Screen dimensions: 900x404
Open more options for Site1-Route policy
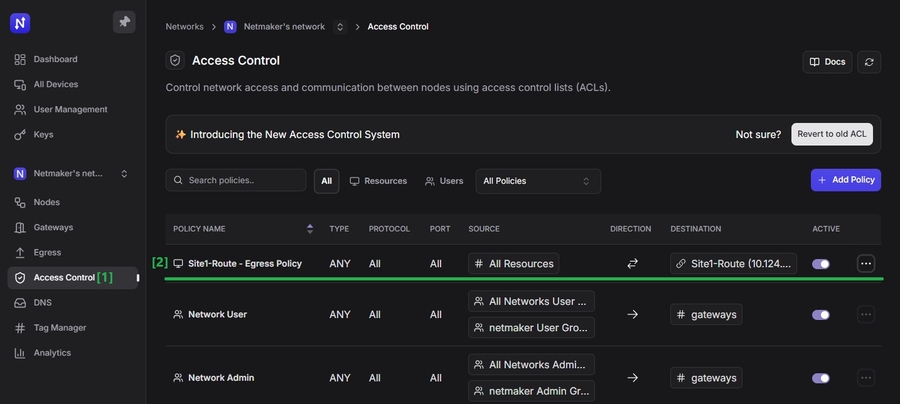coord(866,264)
